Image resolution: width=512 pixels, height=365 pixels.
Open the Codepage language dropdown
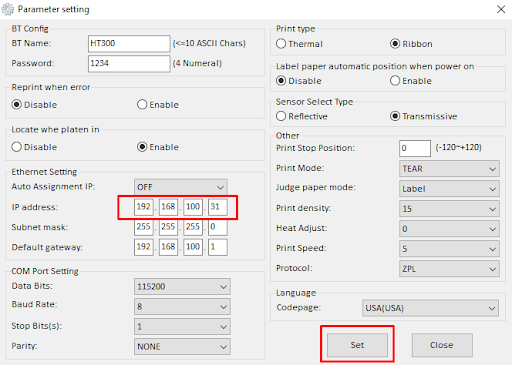[x=430, y=308]
